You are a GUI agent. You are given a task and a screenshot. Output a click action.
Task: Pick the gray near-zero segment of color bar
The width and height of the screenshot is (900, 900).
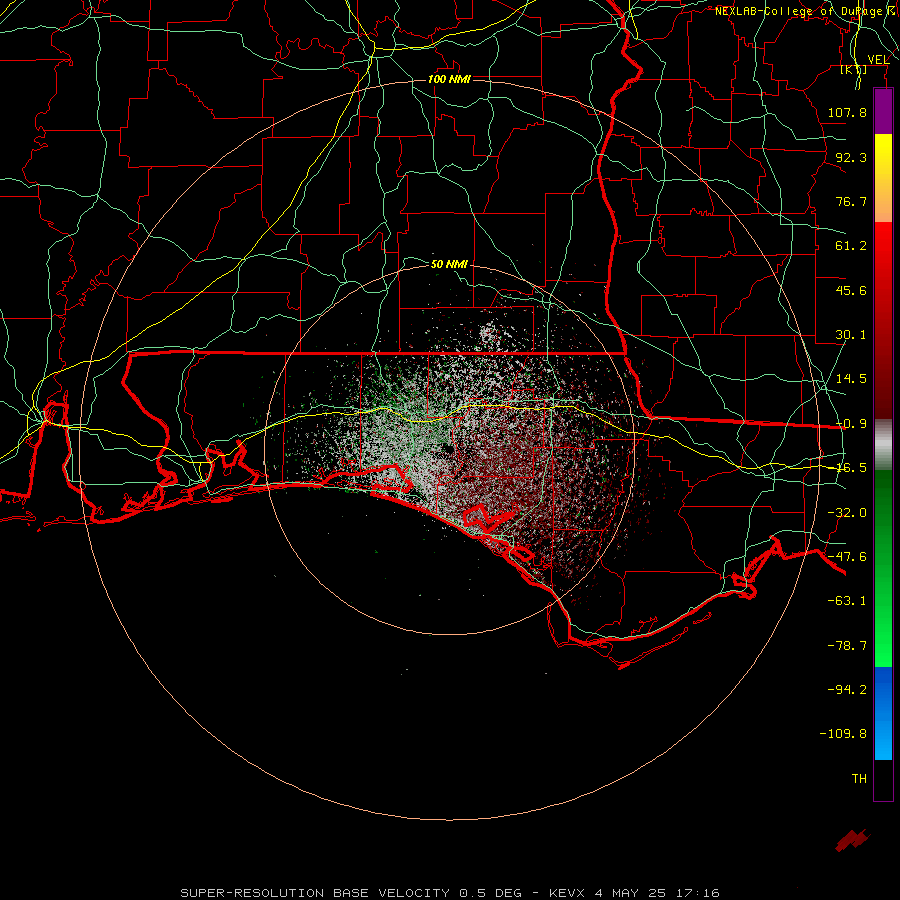click(883, 445)
